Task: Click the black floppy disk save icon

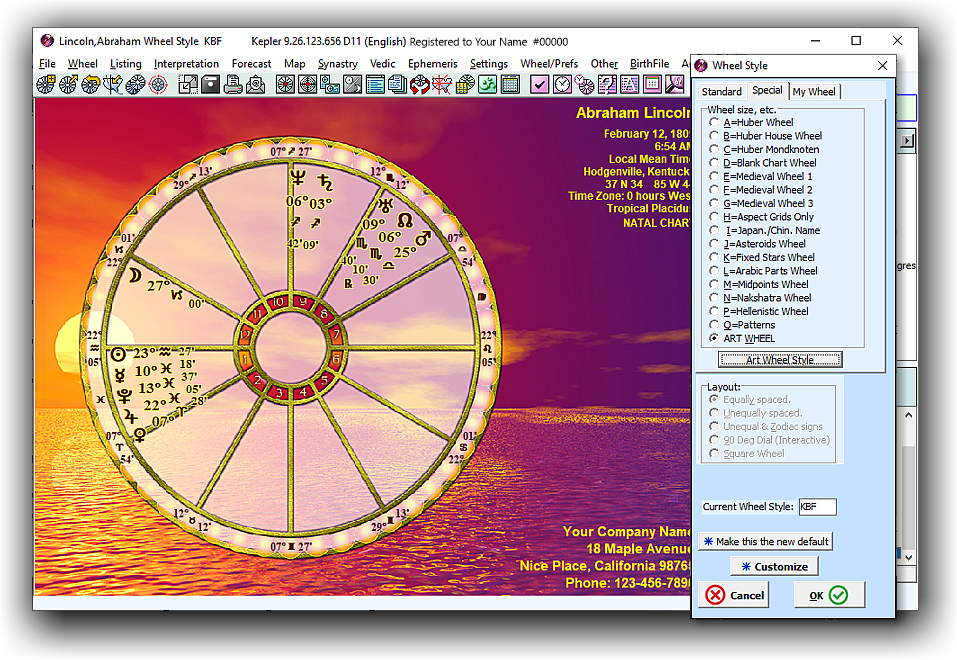Action: click(210, 85)
